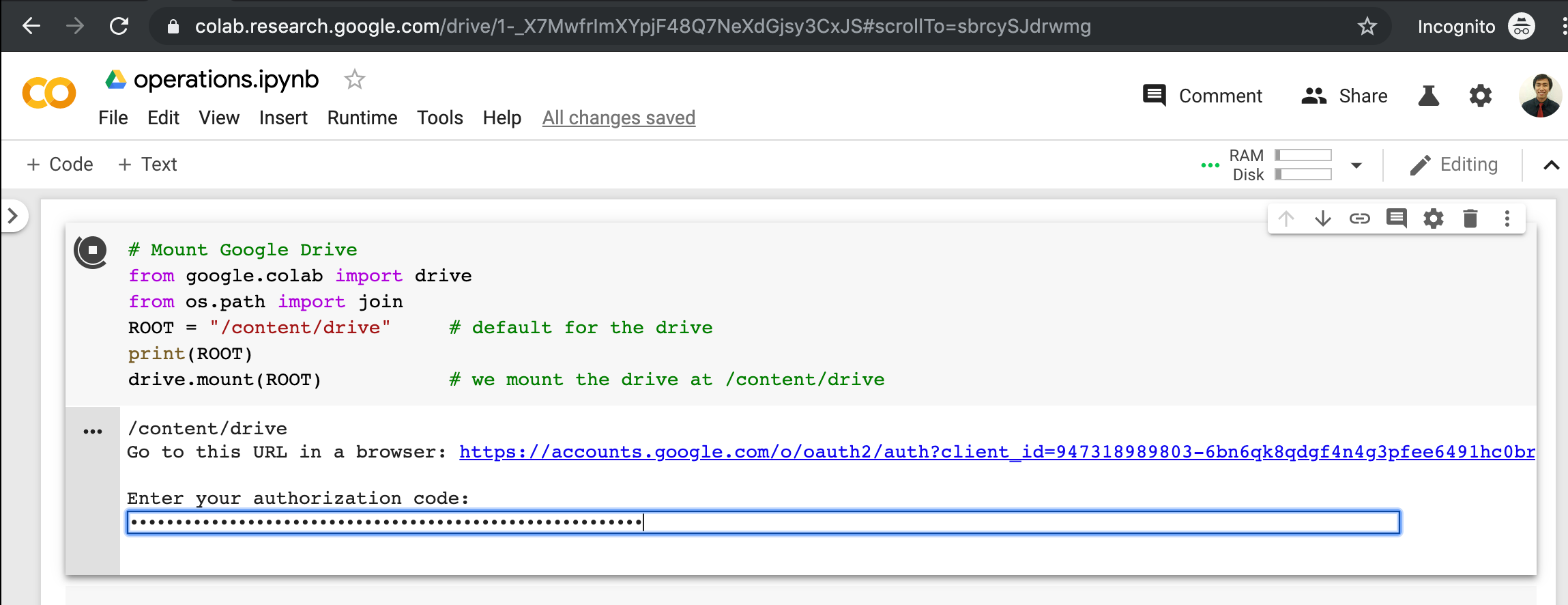
Task: Move cell down with arrow icon
Action: point(1323,219)
